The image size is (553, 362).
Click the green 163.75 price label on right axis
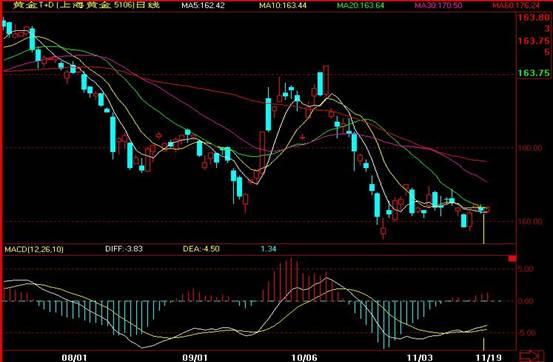[x=534, y=73]
